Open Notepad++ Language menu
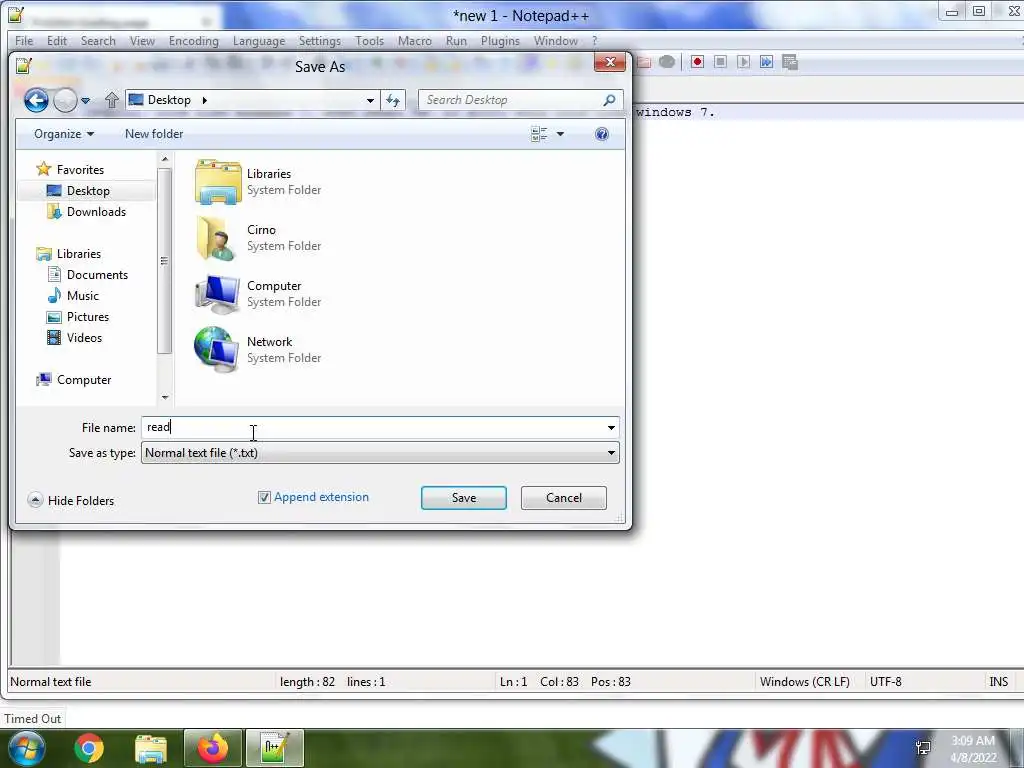Image resolution: width=1024 pixels, height=768 pixels. (x=259, y=40)
